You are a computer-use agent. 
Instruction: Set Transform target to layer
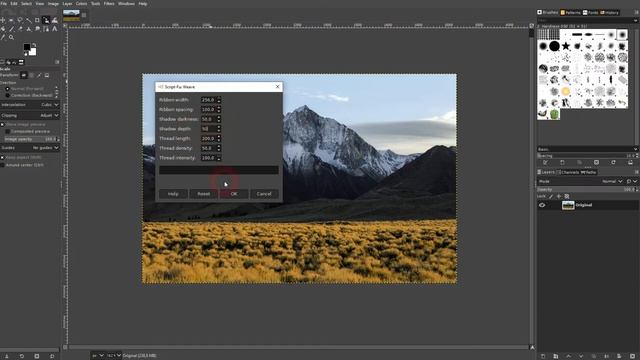coord(24,75)
